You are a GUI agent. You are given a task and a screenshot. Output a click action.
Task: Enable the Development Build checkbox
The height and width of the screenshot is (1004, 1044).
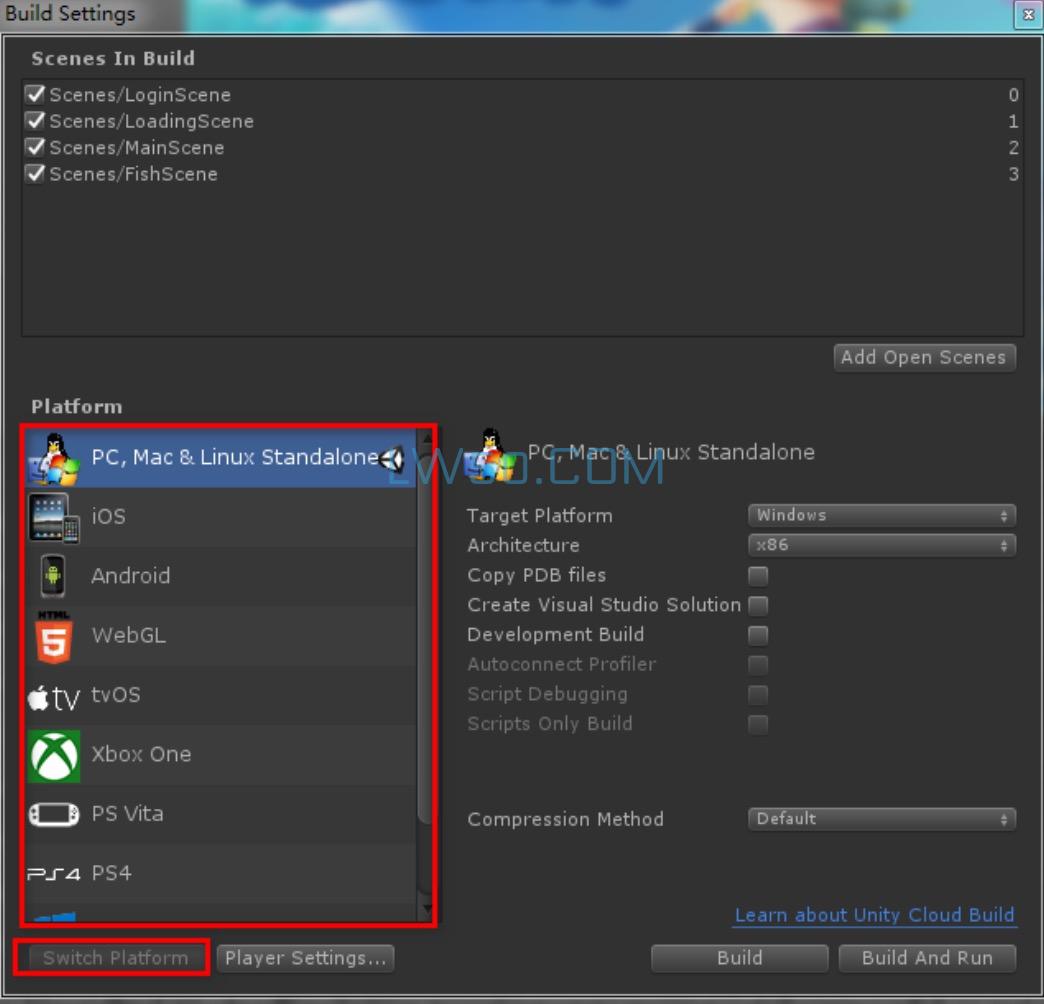click(759, 635)
